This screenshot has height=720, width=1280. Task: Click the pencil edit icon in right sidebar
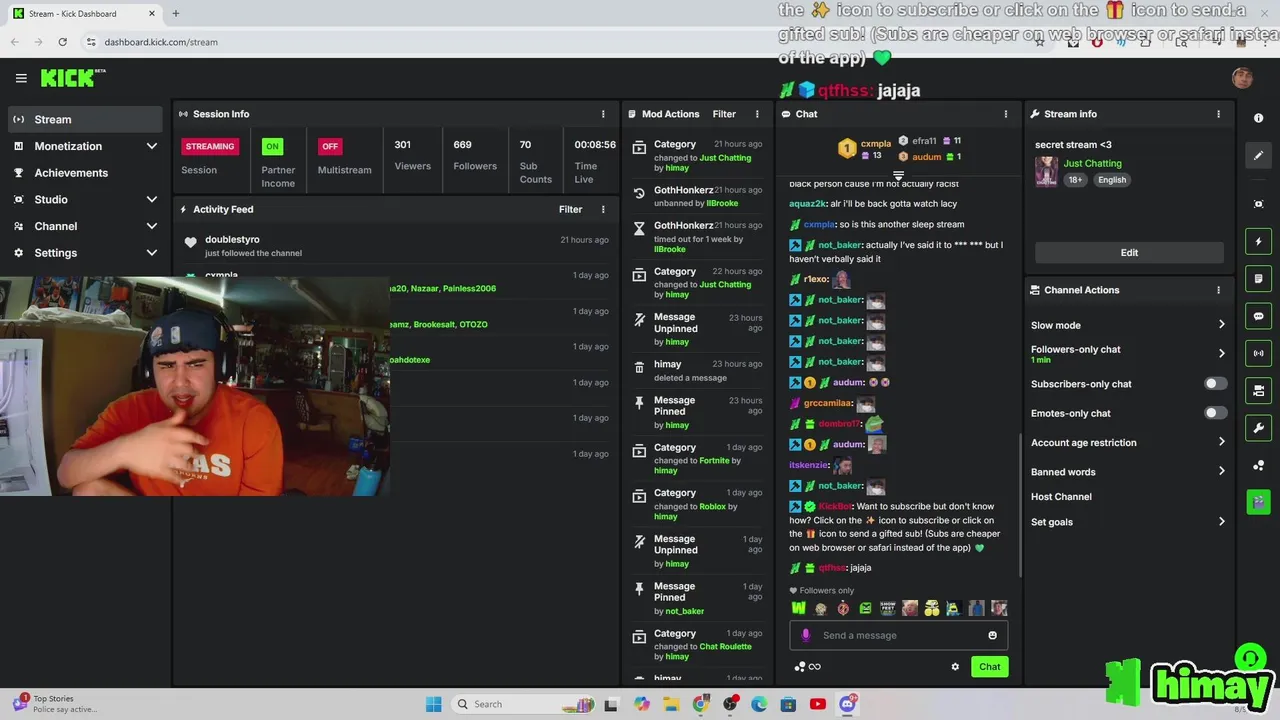click(1258, 155)
